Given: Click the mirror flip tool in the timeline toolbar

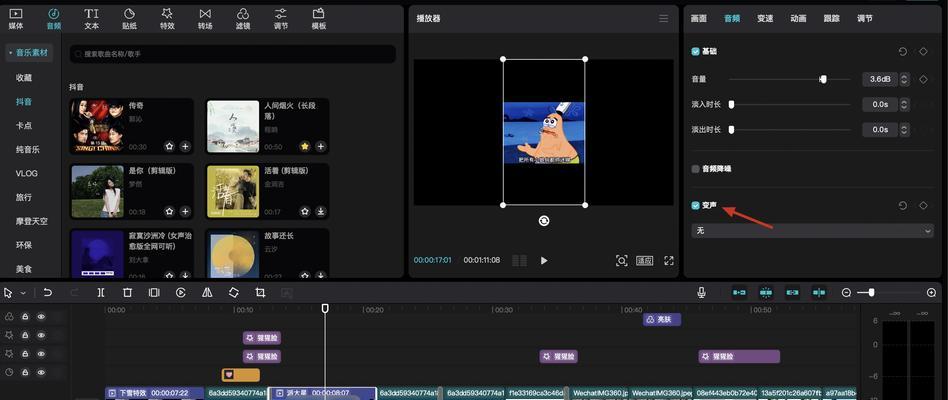Looking at the screenshot, I should pyautogui.click(x=207, y=292).
